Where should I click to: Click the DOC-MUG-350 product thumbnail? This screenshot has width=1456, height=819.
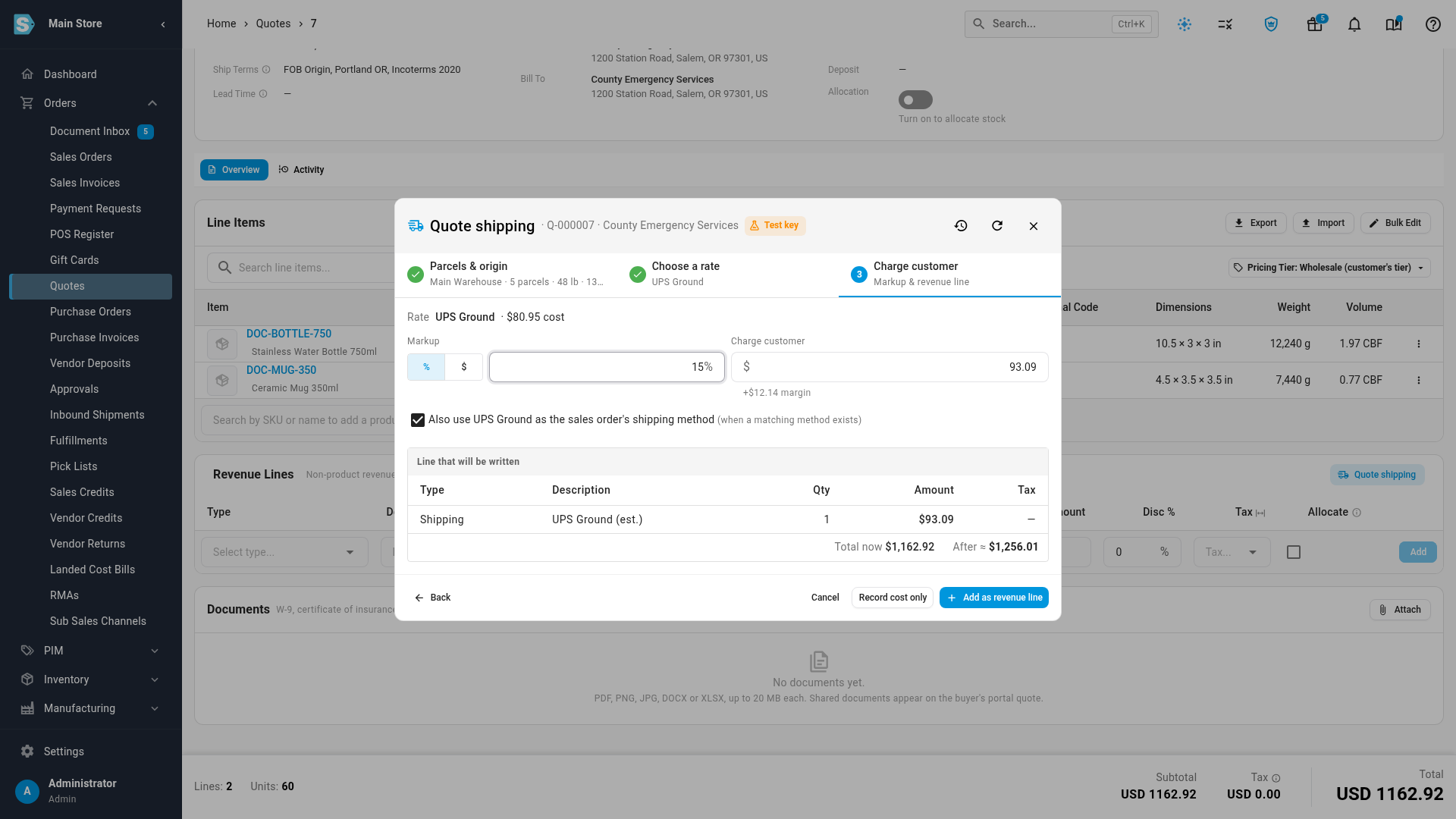coord(222,381)
